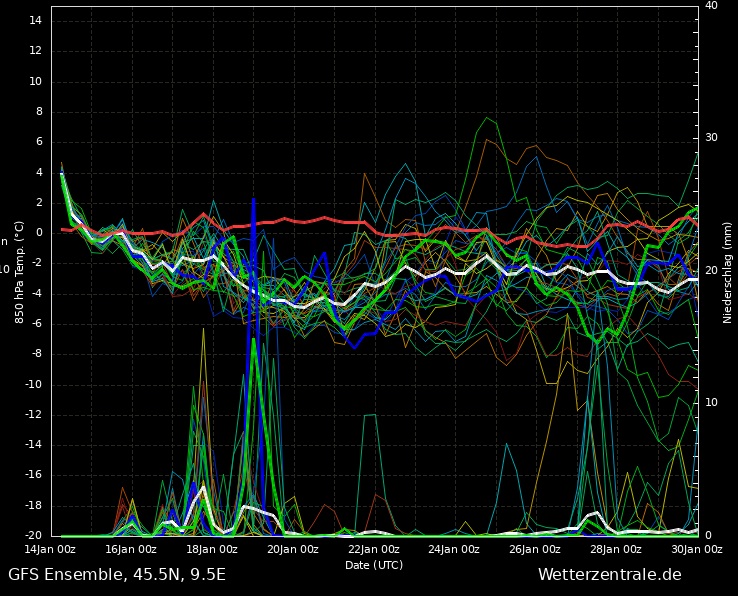Click the GFS Ensemble, 45.5N, 9.5E title

(x=117, y=575)
